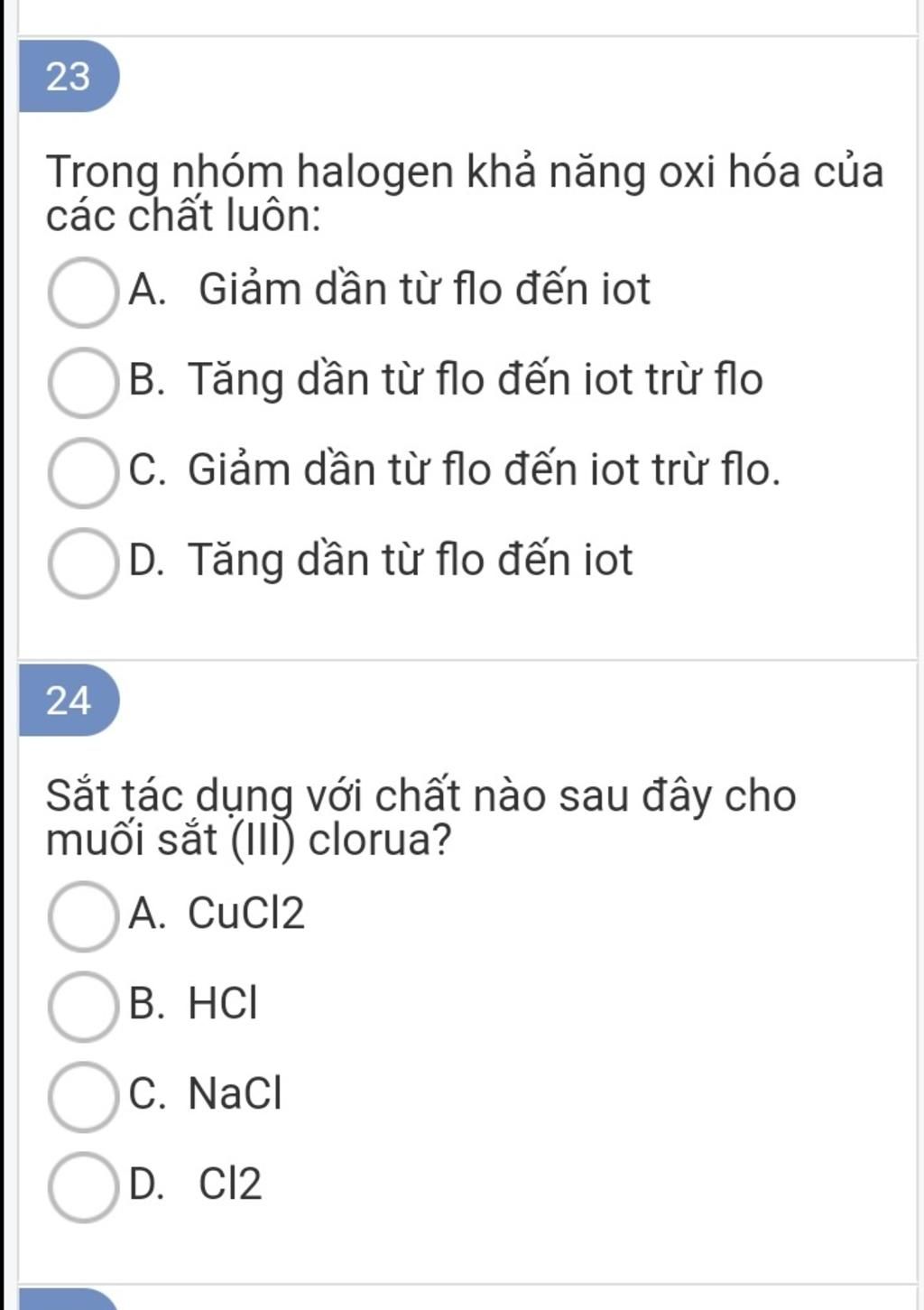The width and height of the screenshot is (924, 1310).
Task: Click answer text "Giảm dần từ flo đến iot"
Action: click(x=424, y=290)
